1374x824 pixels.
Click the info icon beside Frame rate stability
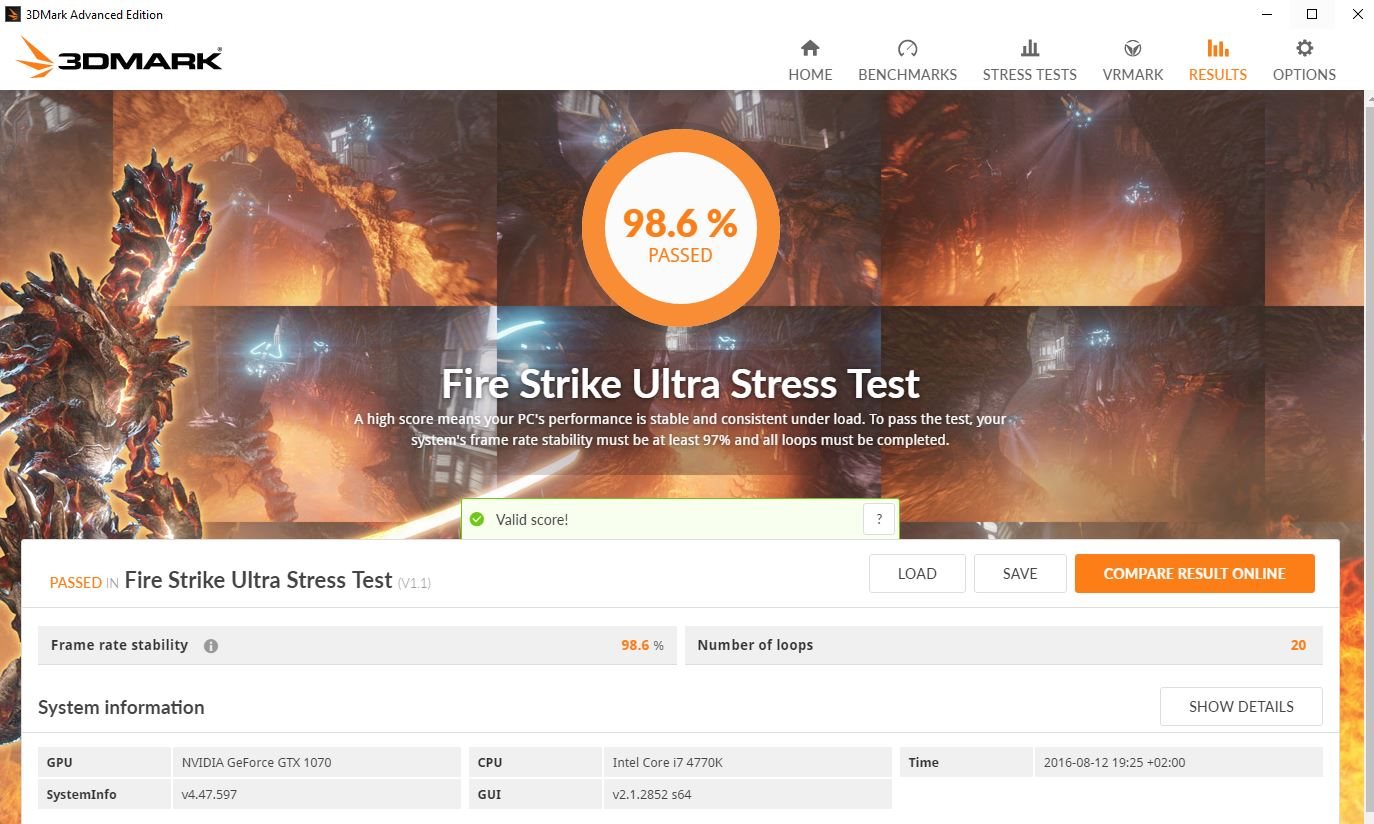[x=211, y=646]
